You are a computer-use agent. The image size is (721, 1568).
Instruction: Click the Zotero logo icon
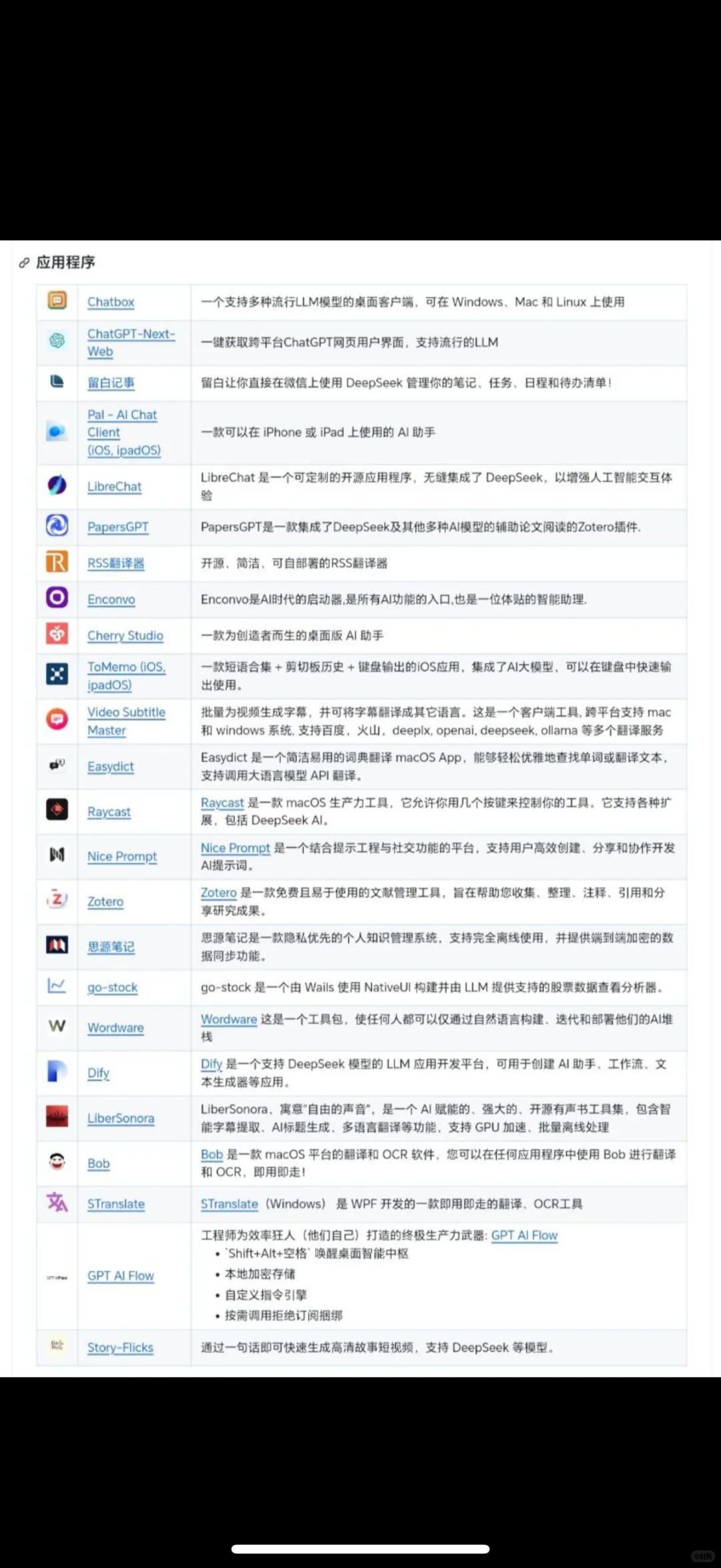click(57, 900)
